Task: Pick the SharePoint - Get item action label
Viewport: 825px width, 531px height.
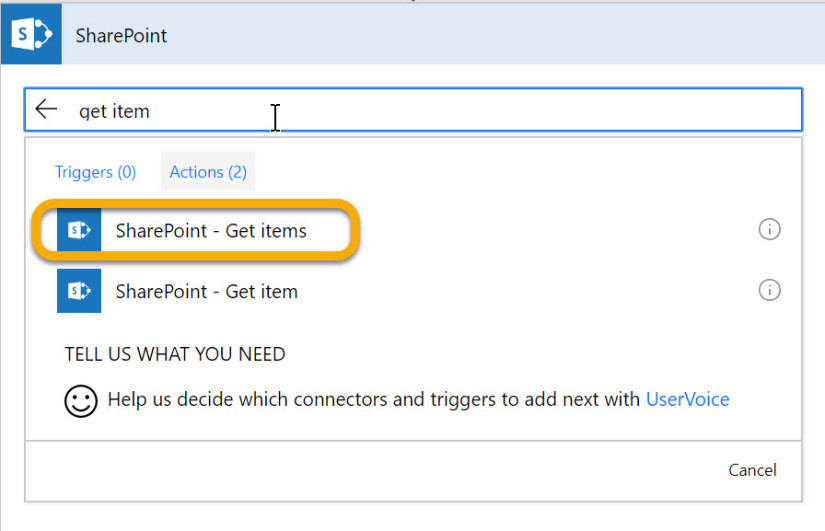Action: pyautogui.click(x=206, y=292)
